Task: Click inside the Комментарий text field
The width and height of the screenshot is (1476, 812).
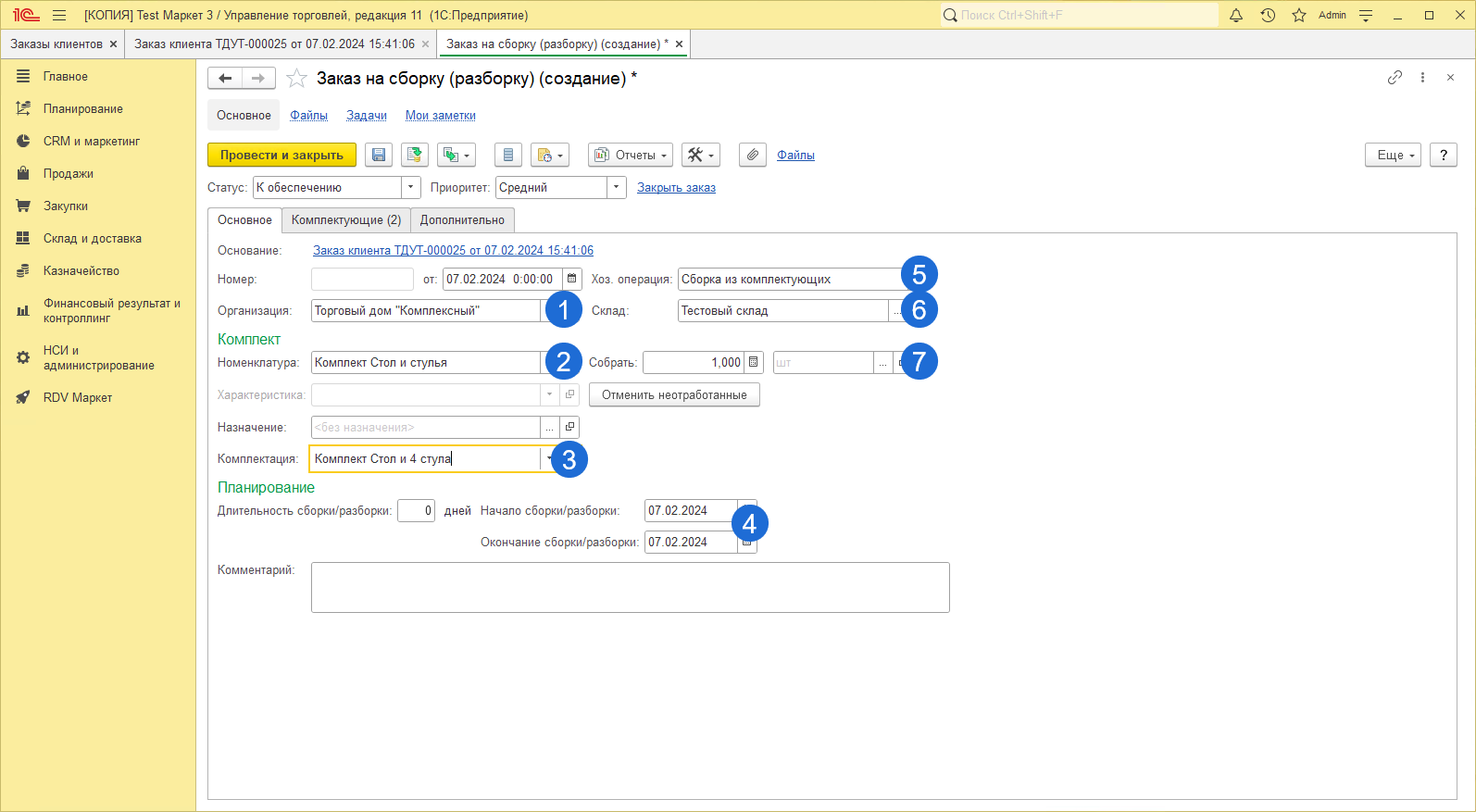Action: 630,587
